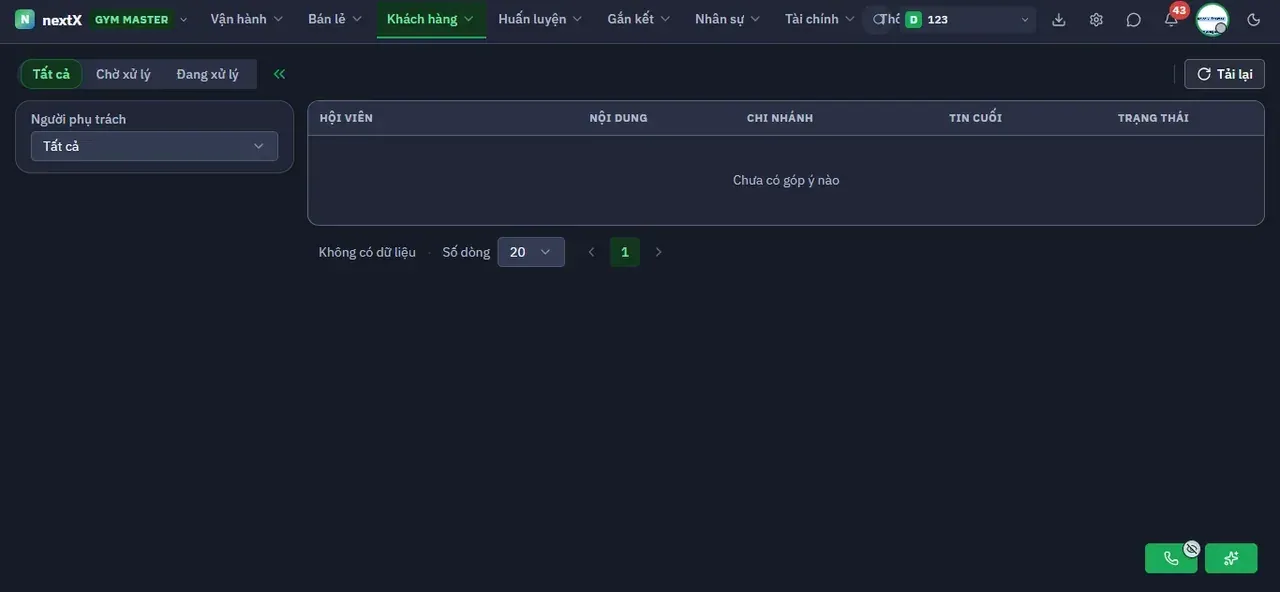The height and width of the screenshot is (592, 1280).
Task: Click the TIN CUỐI column header
Action: (975, 118)
